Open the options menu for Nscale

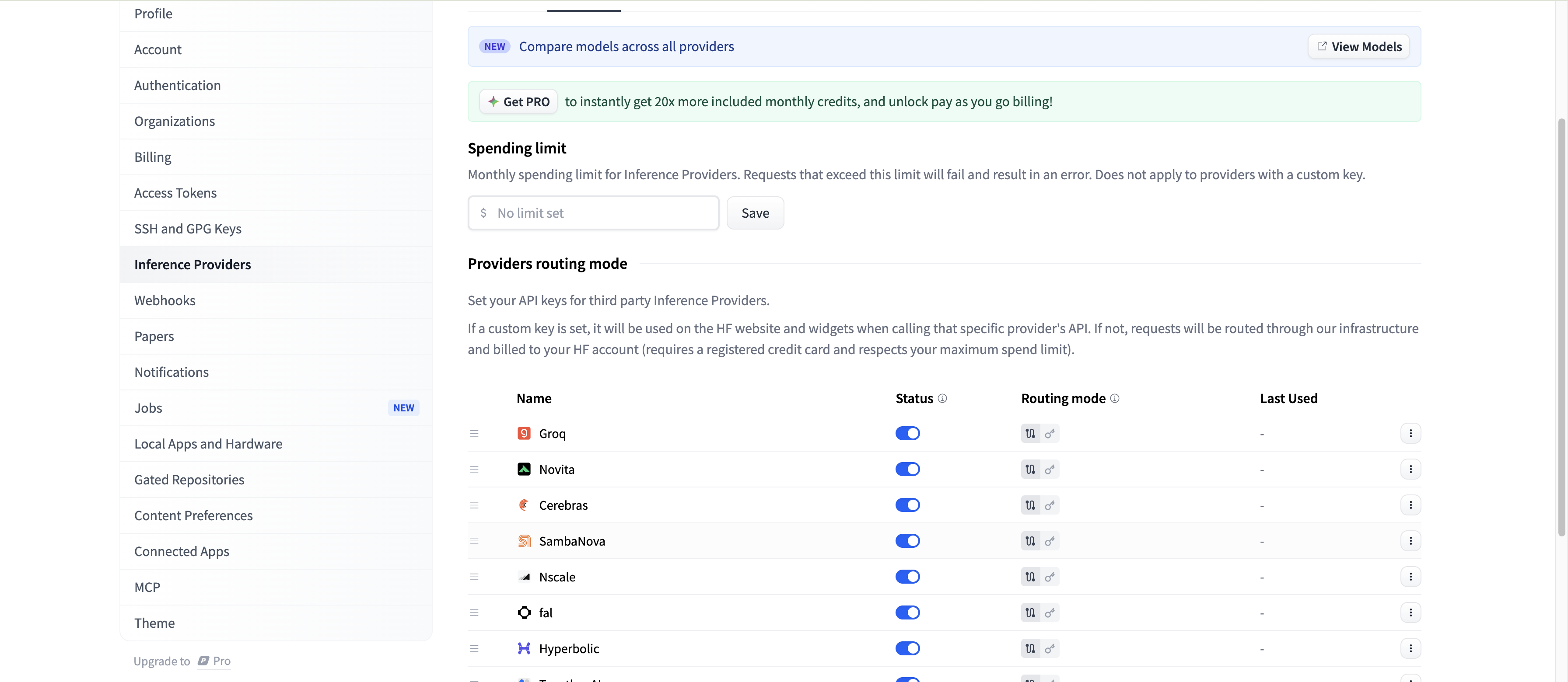point(1411,577)
